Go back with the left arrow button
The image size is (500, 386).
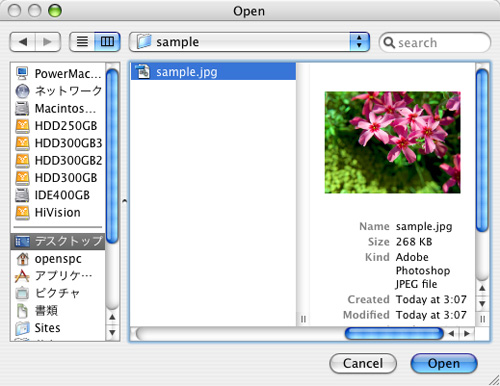(23, 42)
